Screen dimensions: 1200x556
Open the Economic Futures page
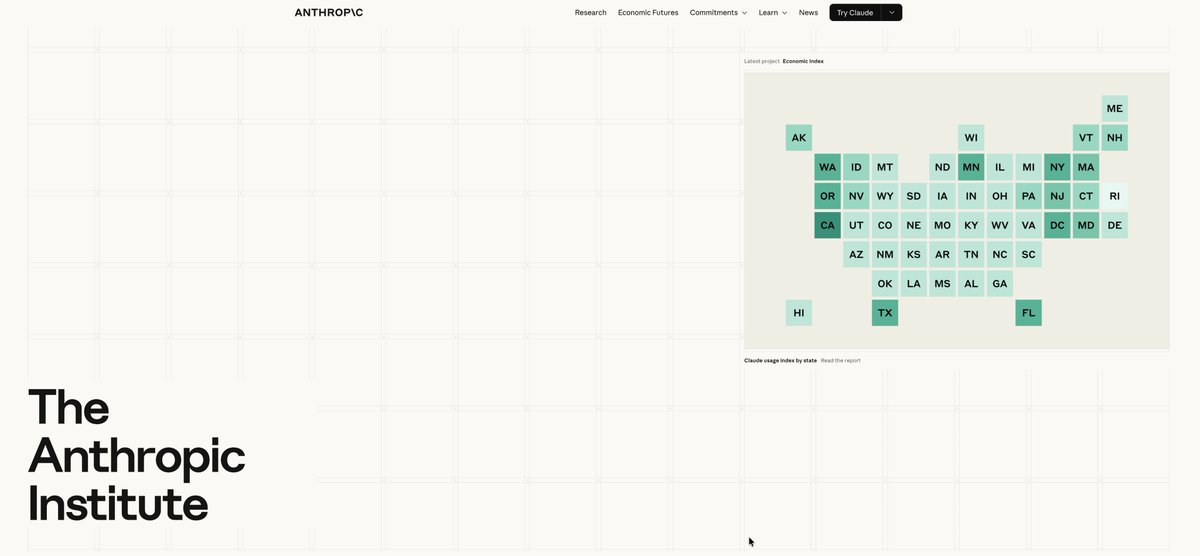[648, 13]
